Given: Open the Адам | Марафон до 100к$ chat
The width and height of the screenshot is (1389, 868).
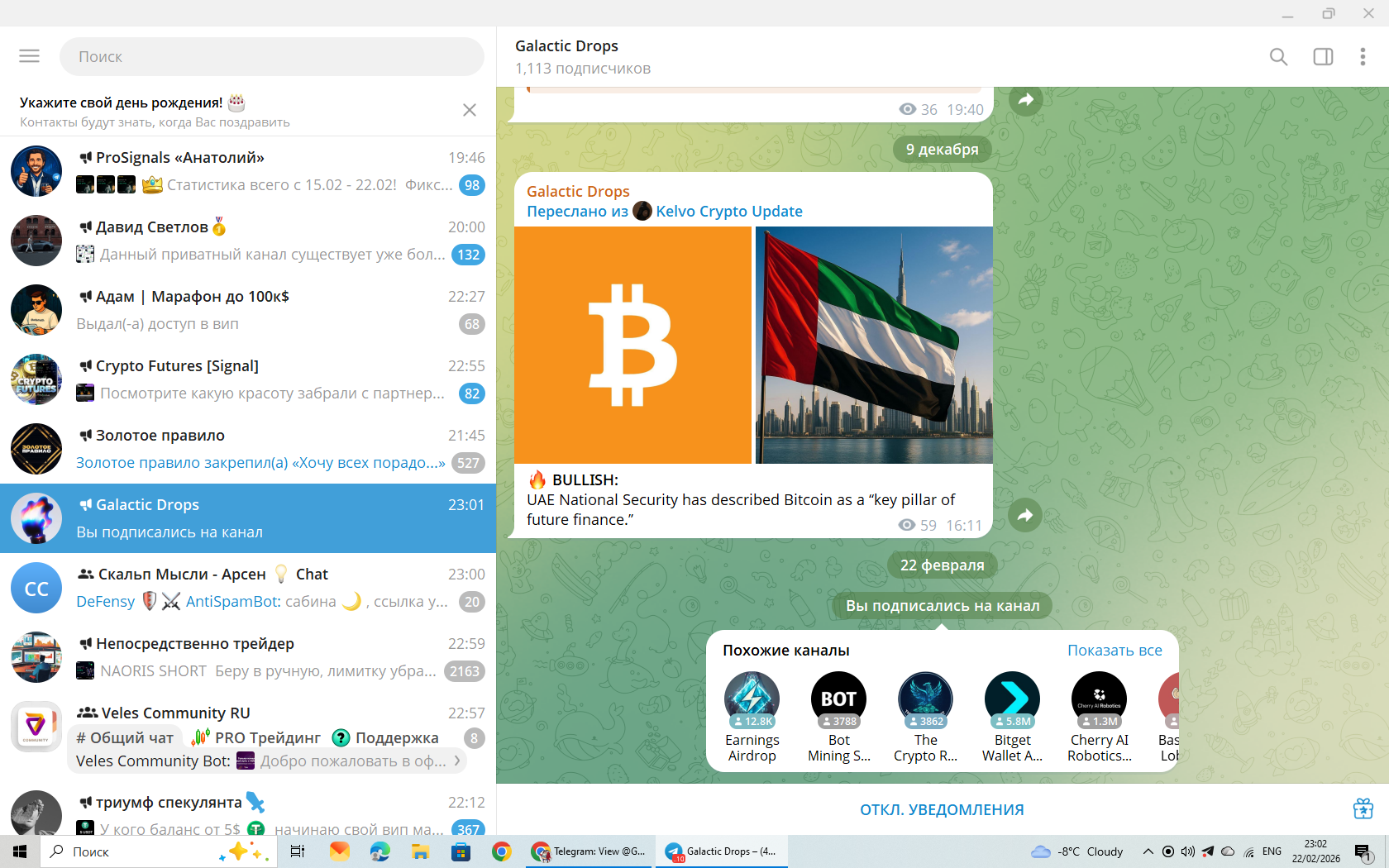Looking at the screenshot, I should pyautogui.click(x=248, y=310).
